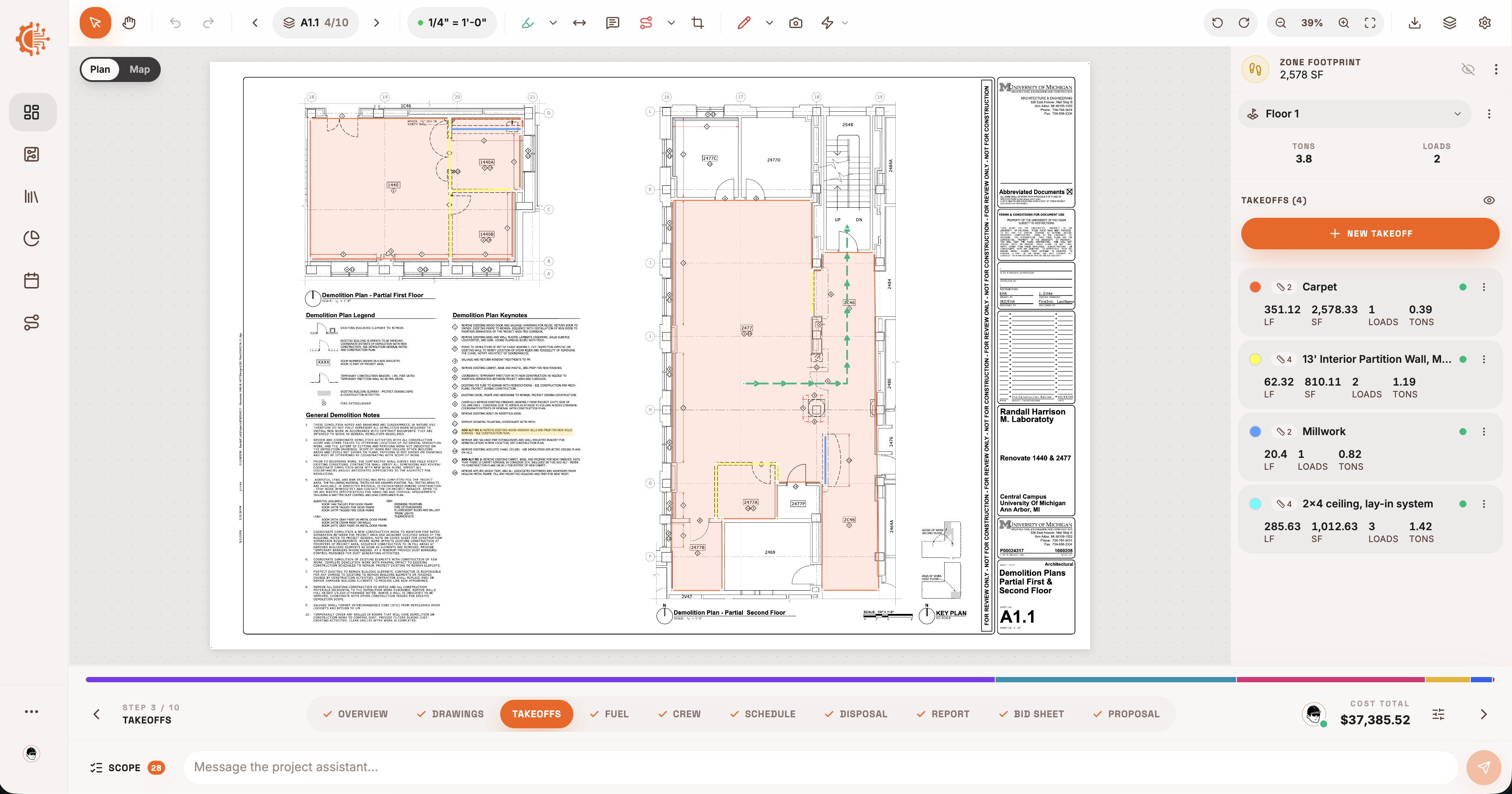Select the pointer cursor tool
Image resolution: width=1512 pixels, height=794 pixels.
[x=95, y=23]
